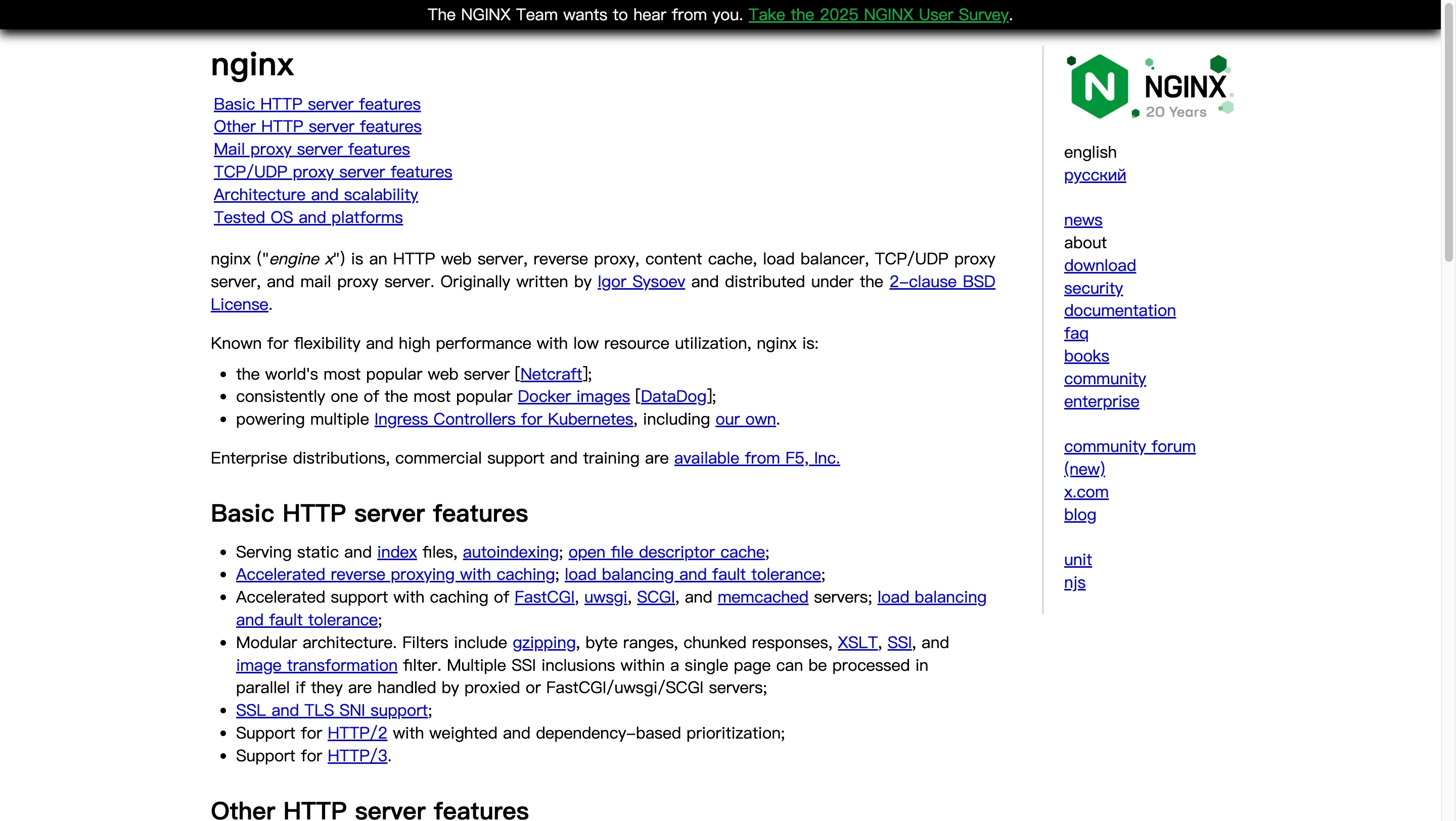Open Mail proxy server features anchor
The image size is (1456, 821).
[x=311, y=149]
